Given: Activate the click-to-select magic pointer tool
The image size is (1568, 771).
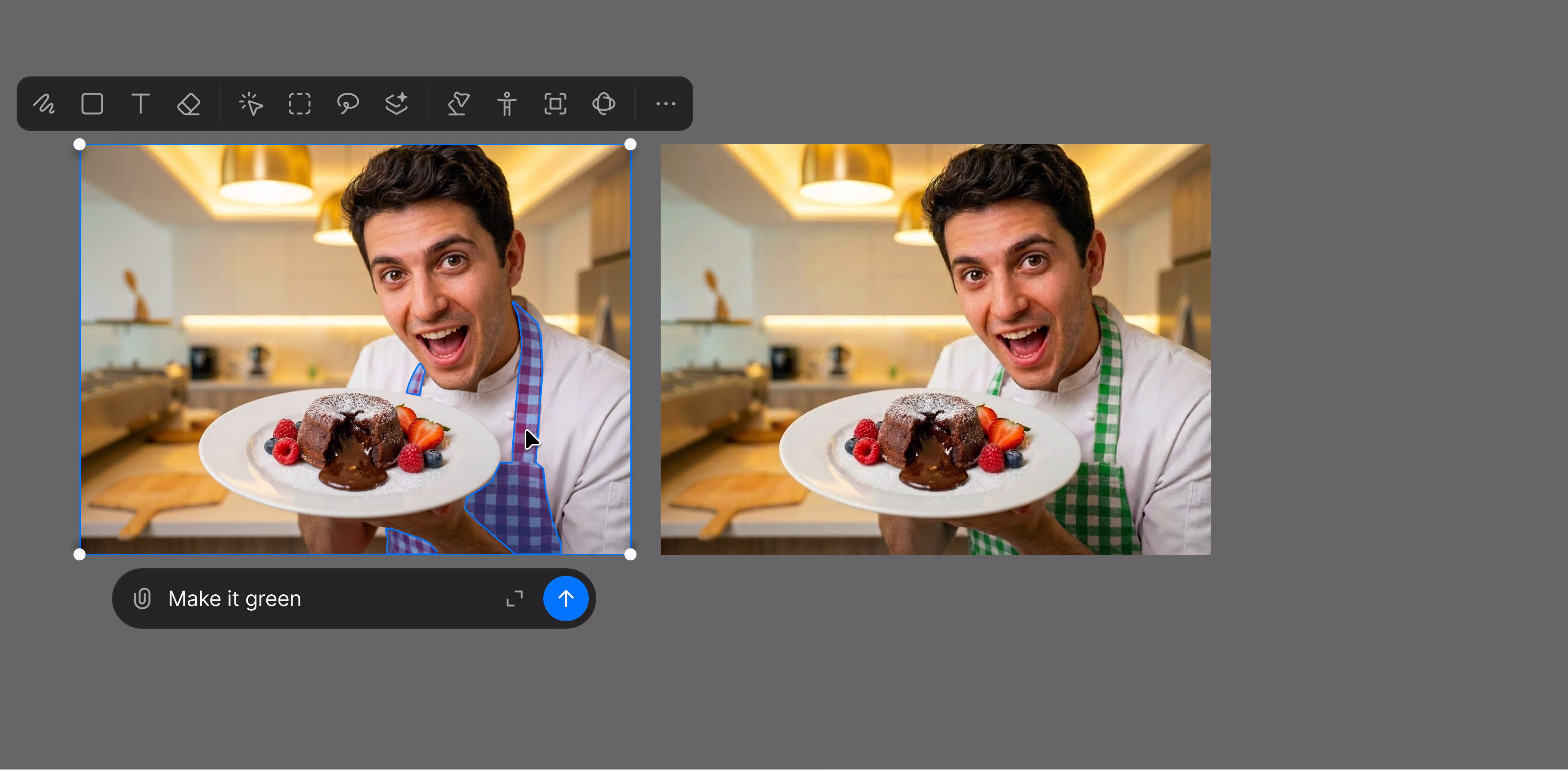Looking at the screenshot, I should point(251,104).
